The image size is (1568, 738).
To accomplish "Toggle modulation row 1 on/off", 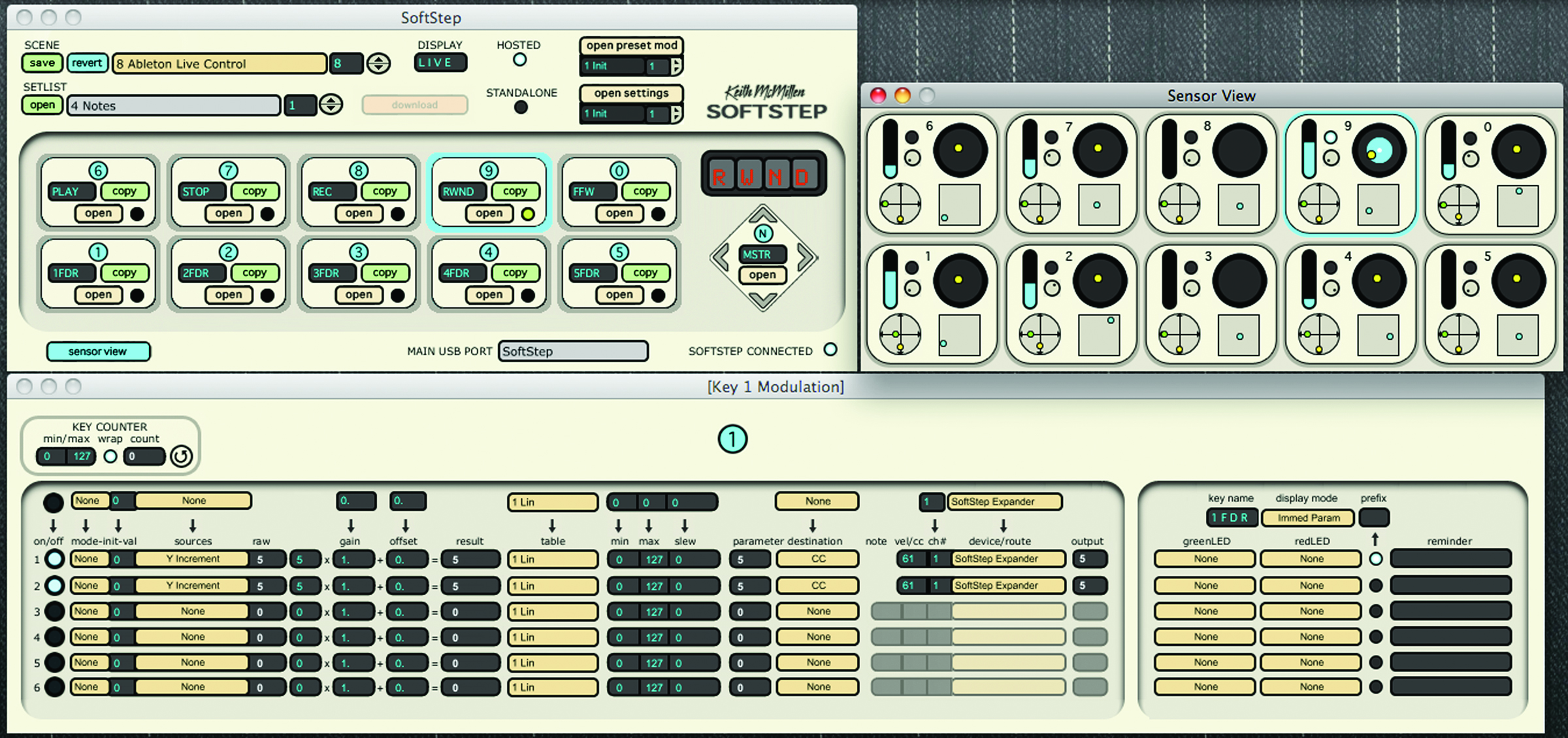I will click(54, 559).
